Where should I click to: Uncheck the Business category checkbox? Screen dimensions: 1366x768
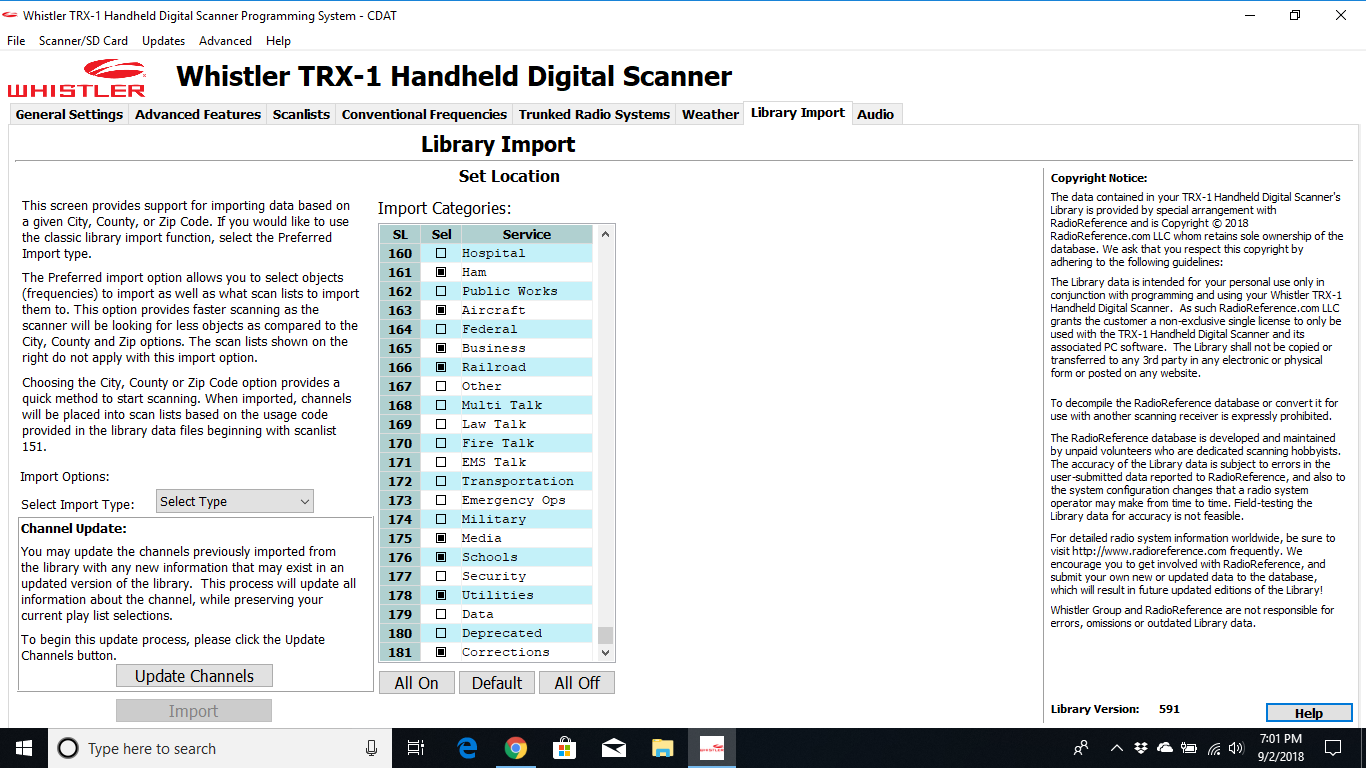click(x=441, y=348)
